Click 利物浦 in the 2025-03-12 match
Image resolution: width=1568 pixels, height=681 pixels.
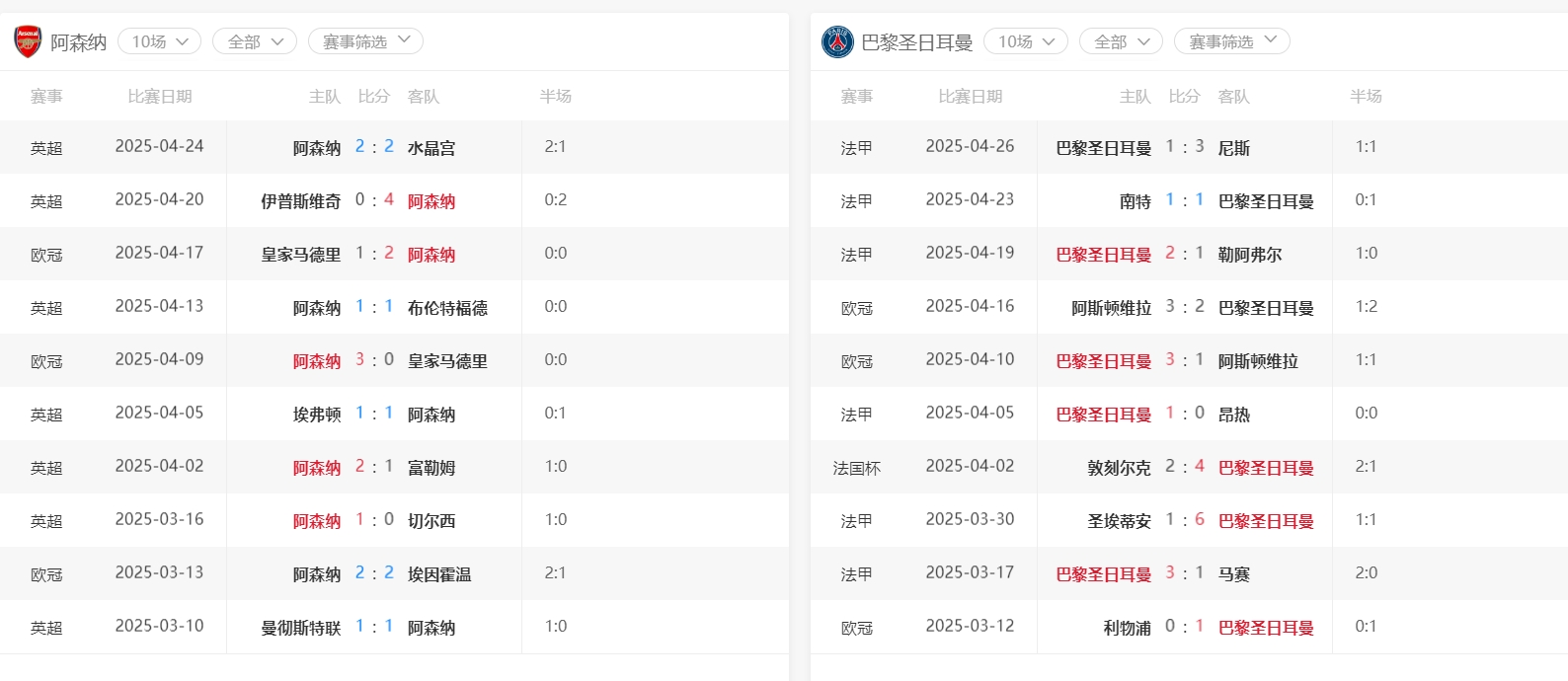click(1127, 628)
